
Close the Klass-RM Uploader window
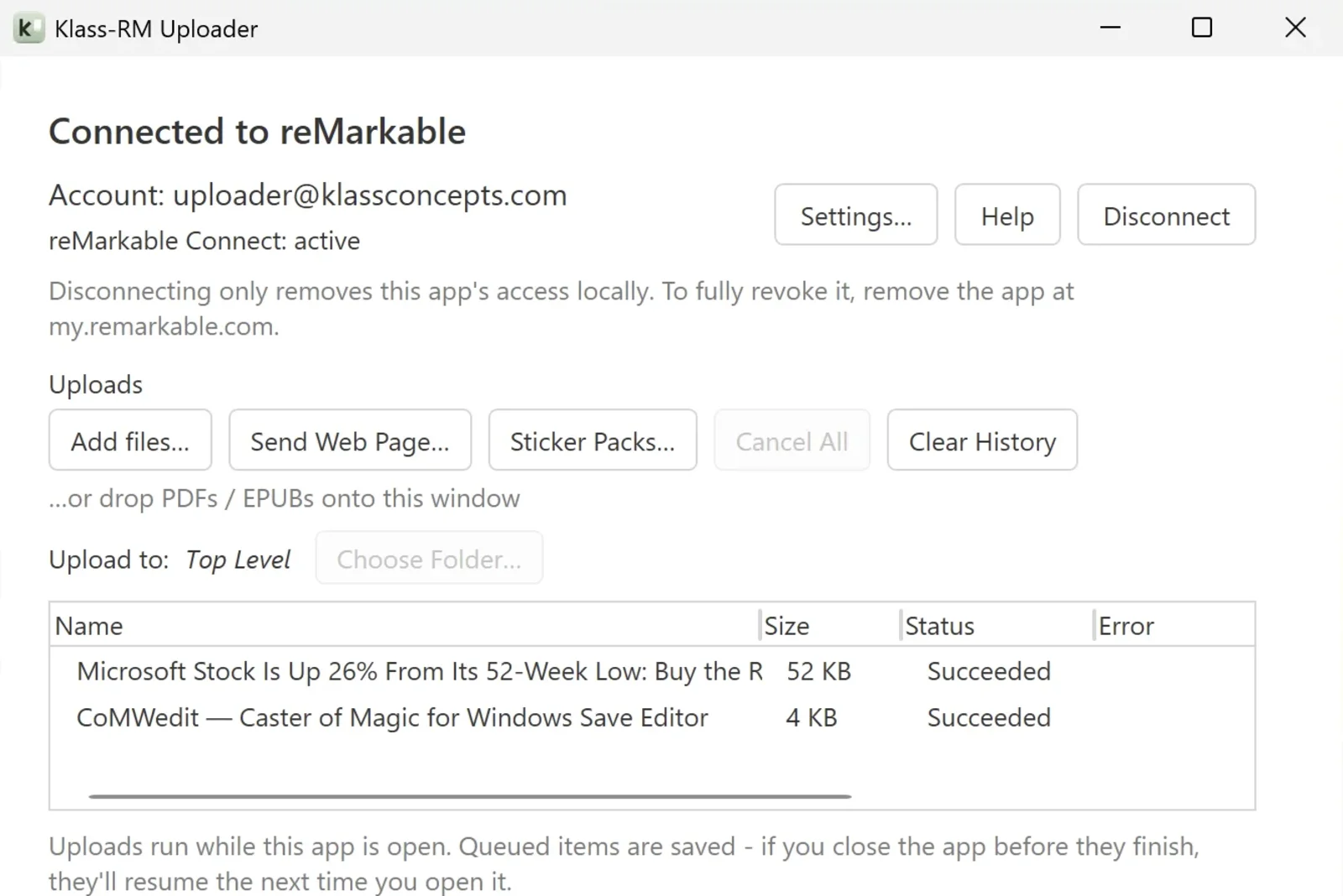coord(1295,28)
